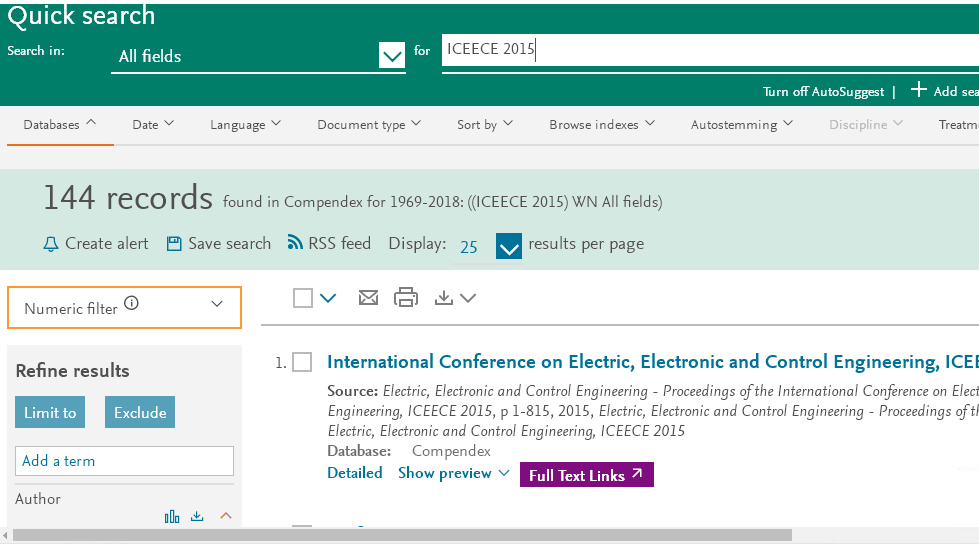Viewport: 979px width, 545px height.
Task: Open the Author facet bar chart icon
Action: [172, 516]
